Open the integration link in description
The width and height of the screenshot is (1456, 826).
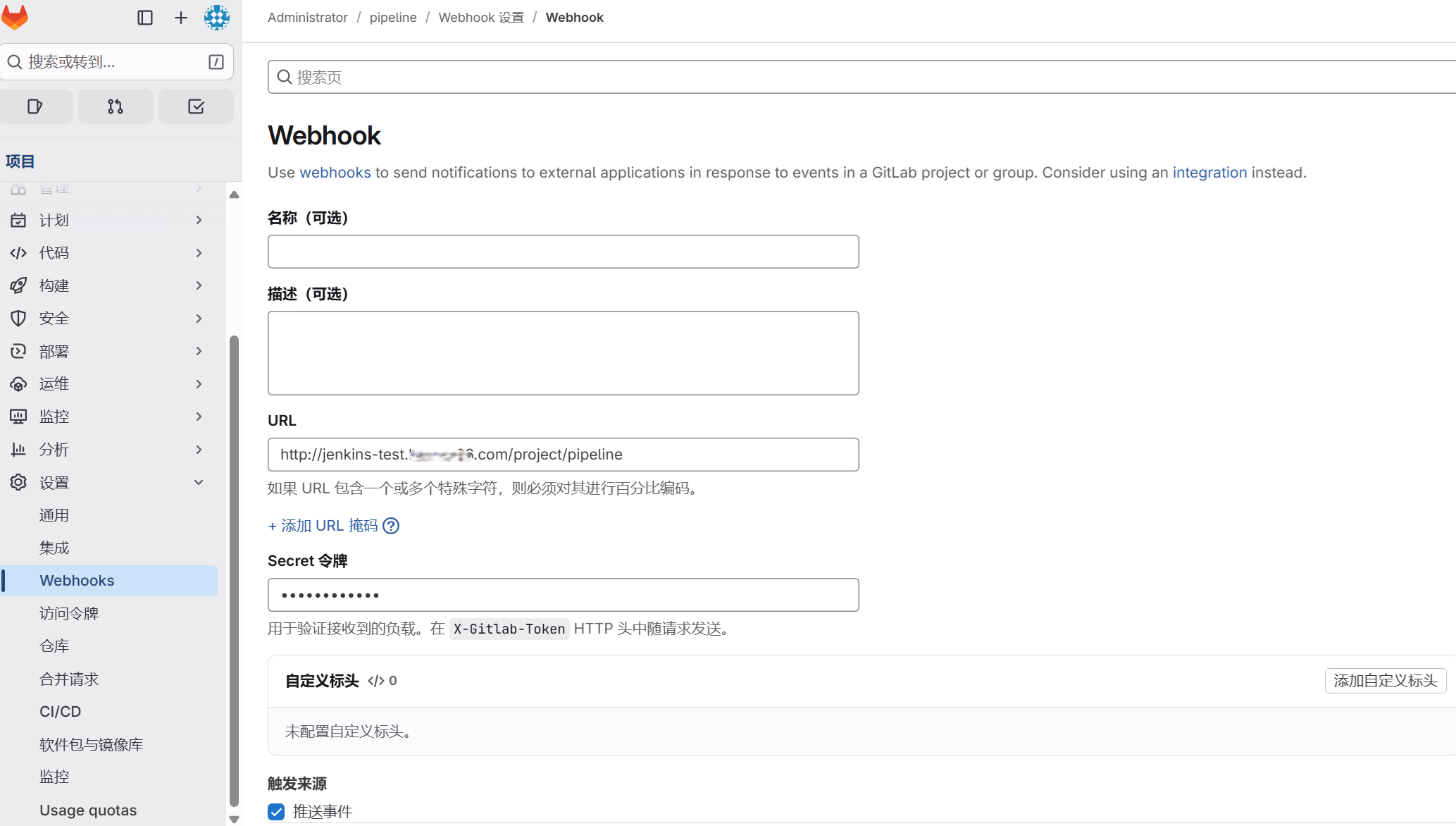[1209, 173]
